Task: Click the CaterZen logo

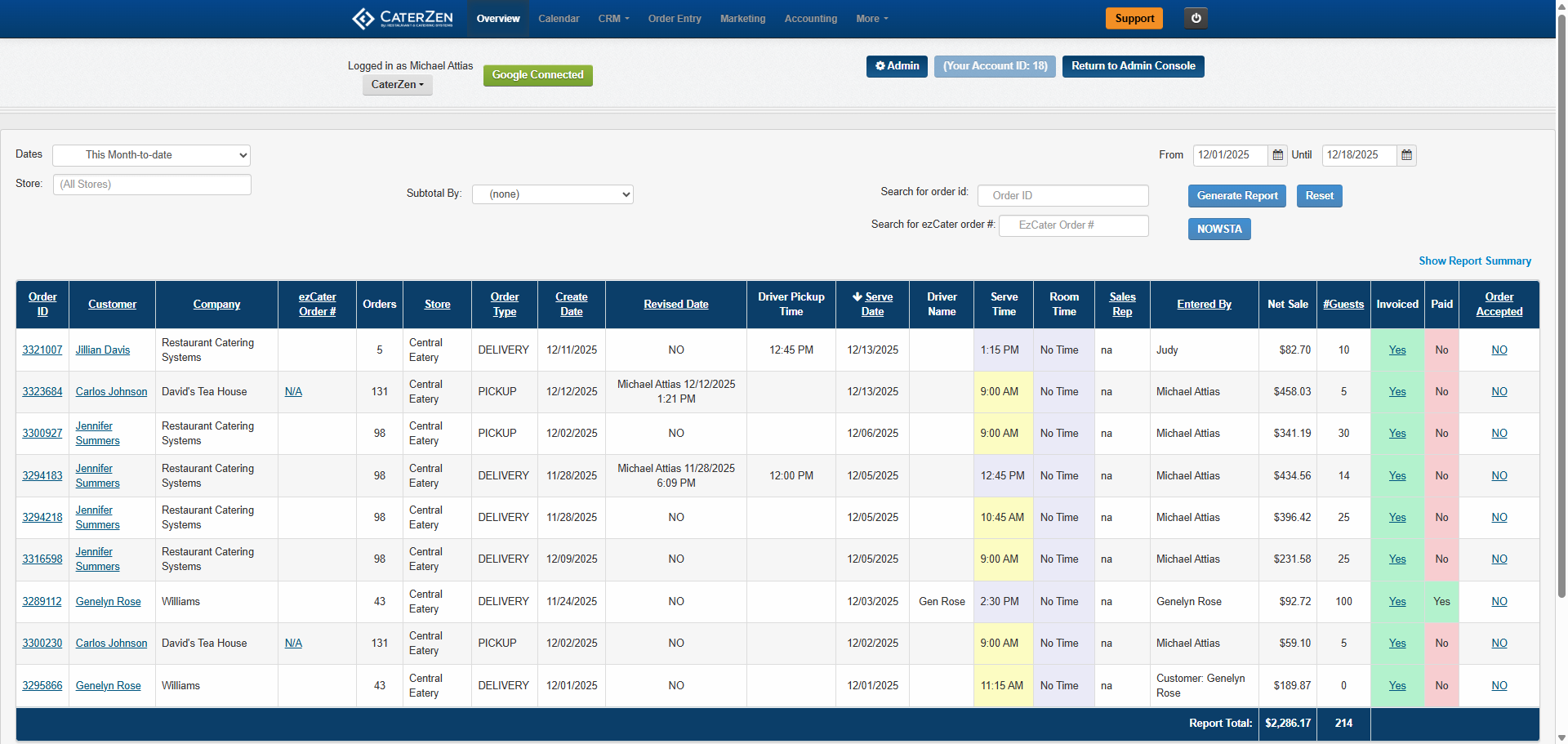Action: (x=403, y=18)
